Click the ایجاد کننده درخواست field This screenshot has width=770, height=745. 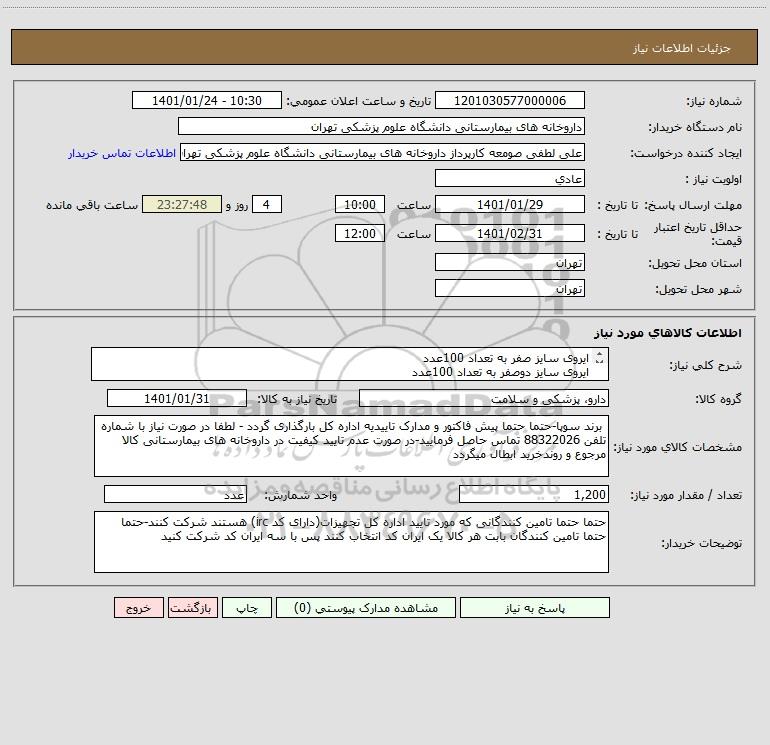[x=382, y=153]
